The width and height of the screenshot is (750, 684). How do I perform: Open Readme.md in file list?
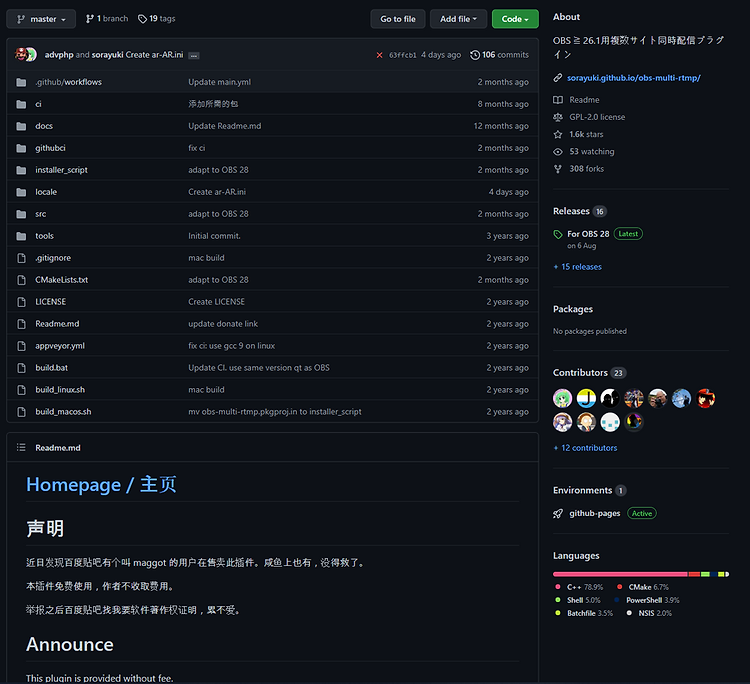(x=57, y=324)
